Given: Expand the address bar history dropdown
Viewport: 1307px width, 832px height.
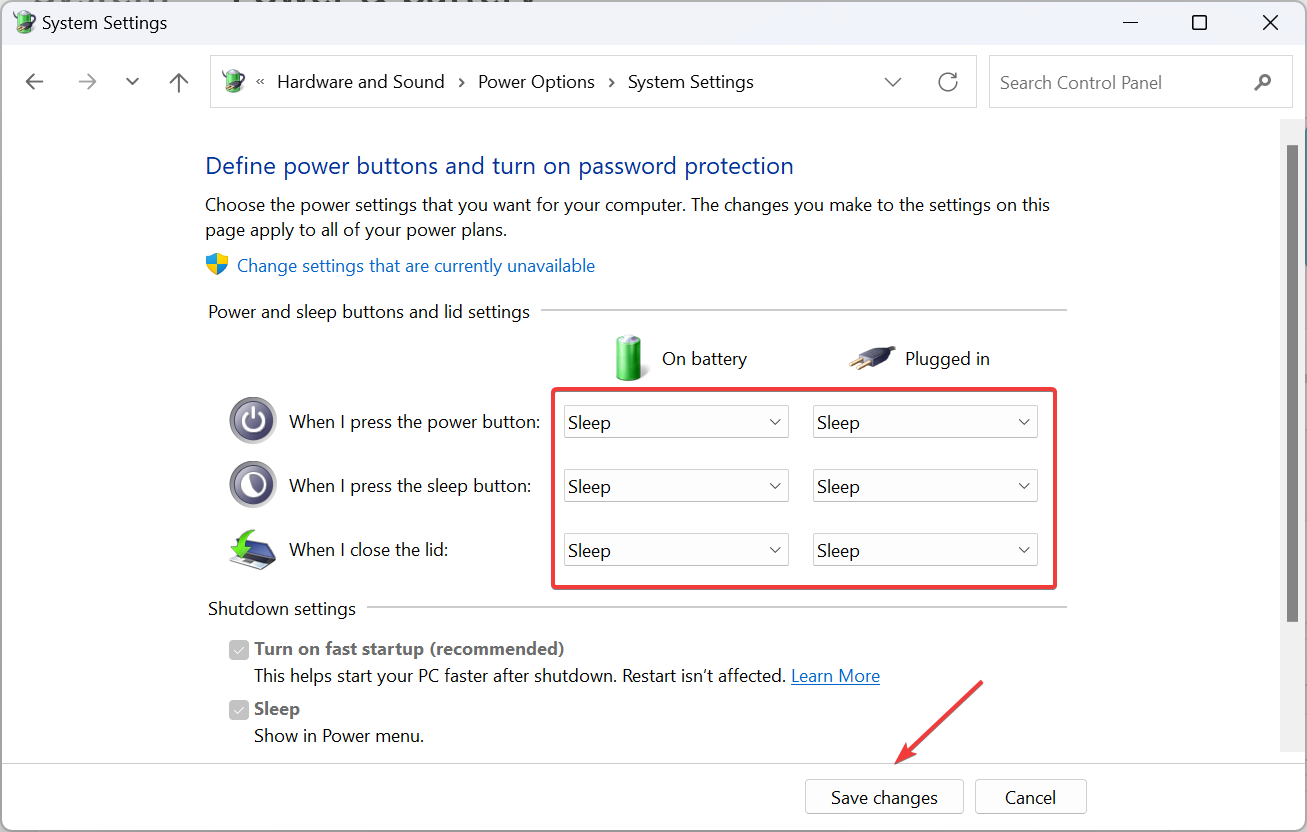Looking at the screenshot, I should pyautogui.click(x=893, y=82).
